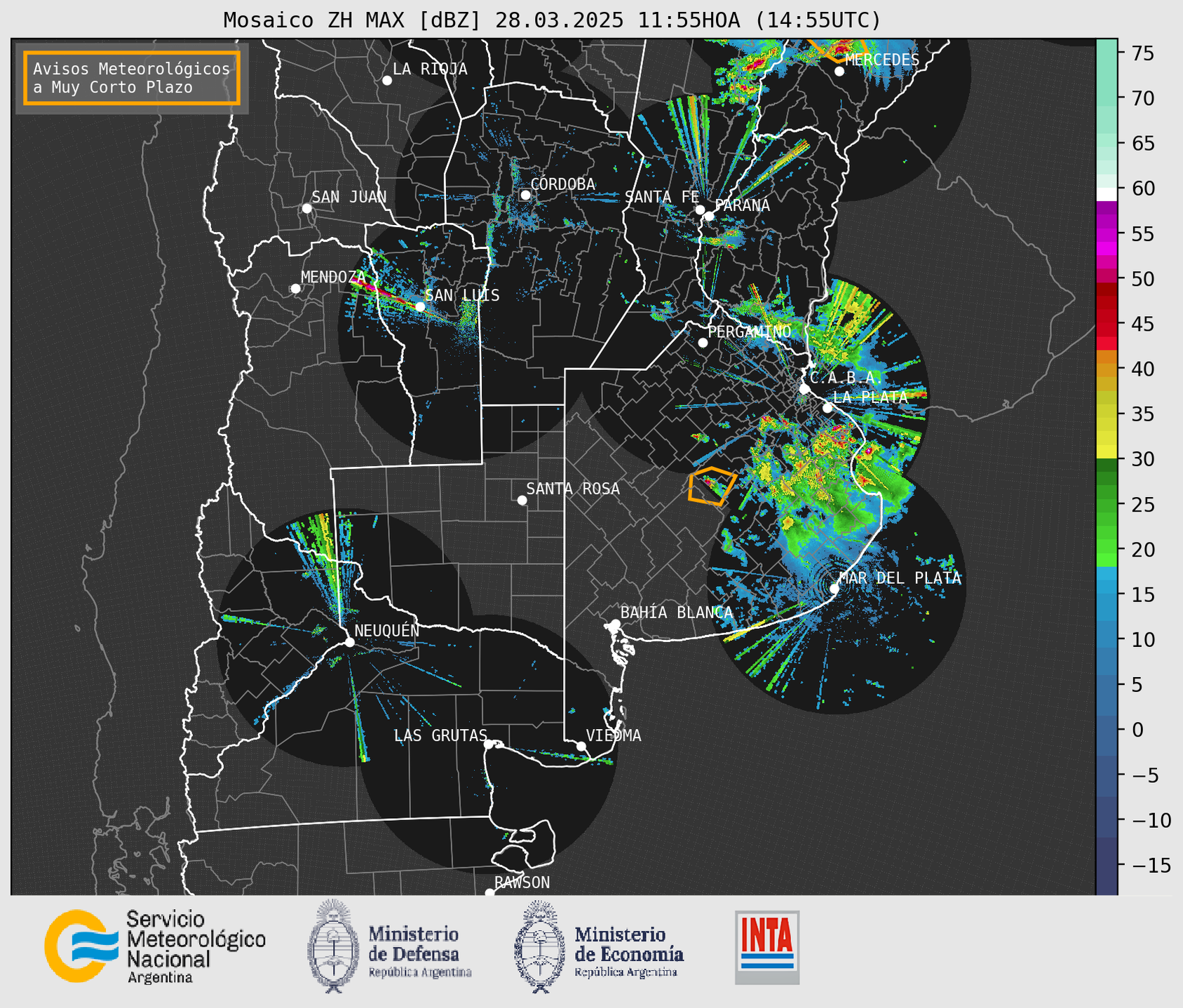This screenshot has width=1183, height=1008.
Task: Click the SANTA FE city marker dot
Action: point(700,210)
